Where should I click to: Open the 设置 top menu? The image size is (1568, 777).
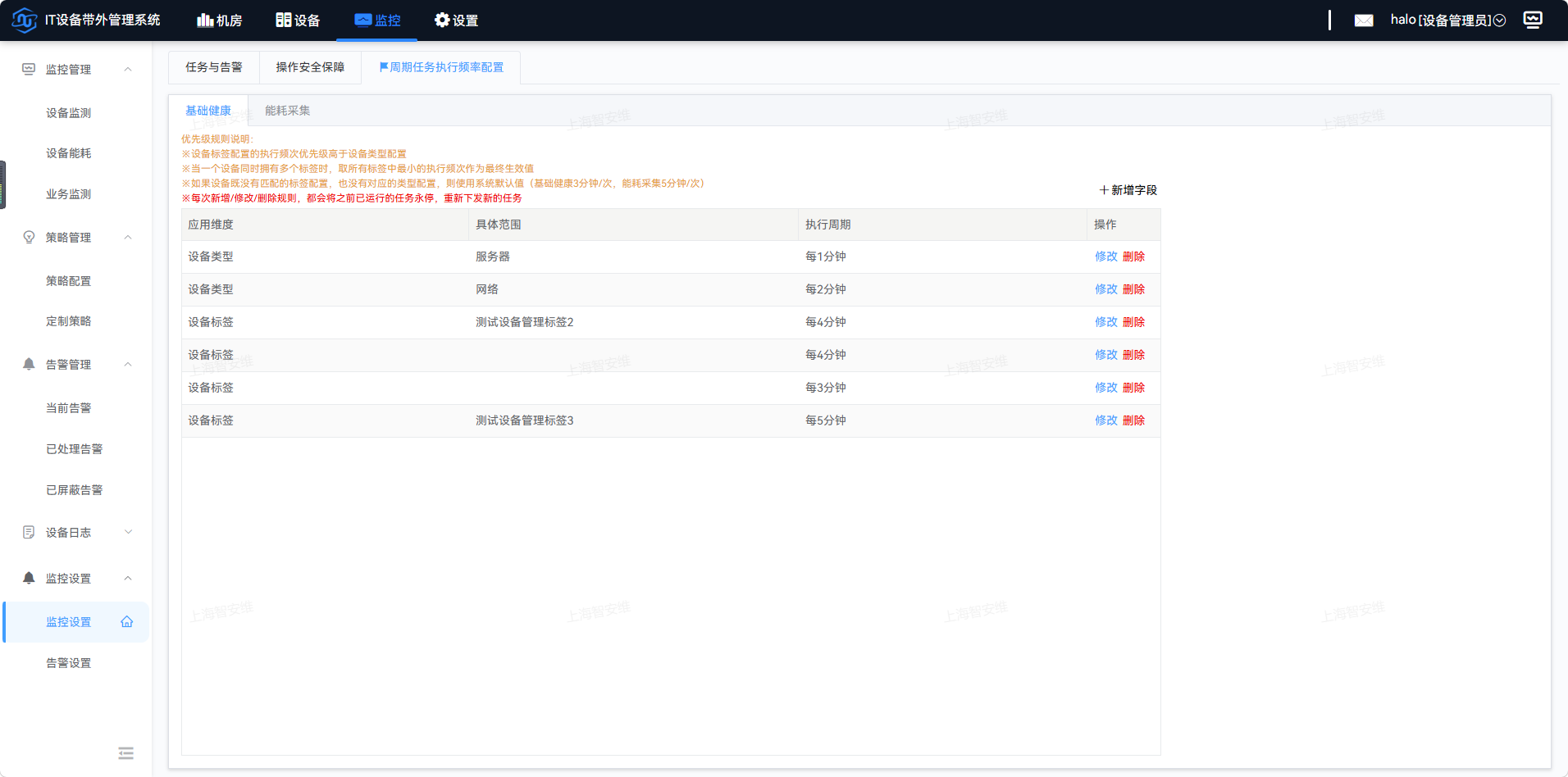click(456, 20)
